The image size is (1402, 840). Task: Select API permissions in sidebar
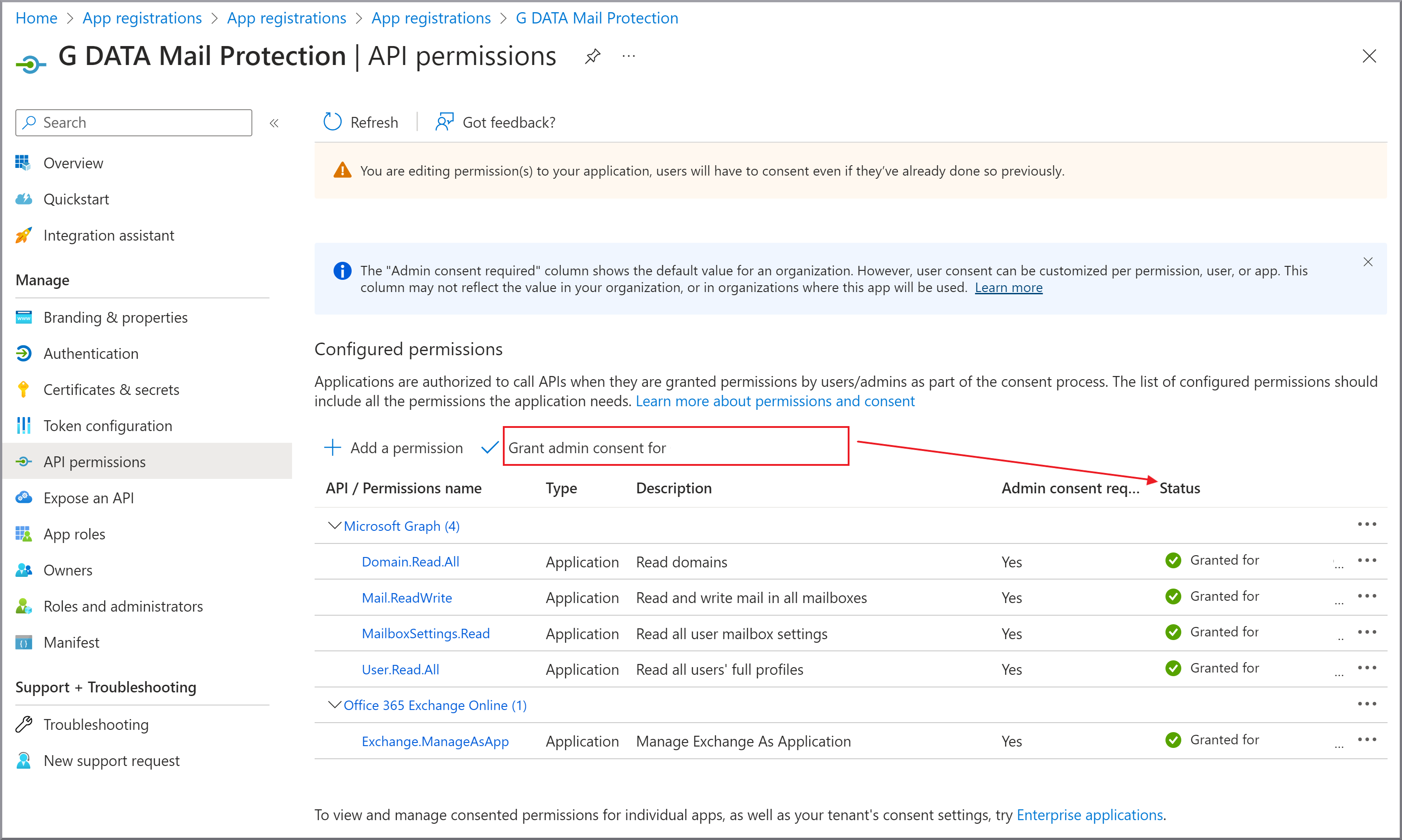pos(147,462)
